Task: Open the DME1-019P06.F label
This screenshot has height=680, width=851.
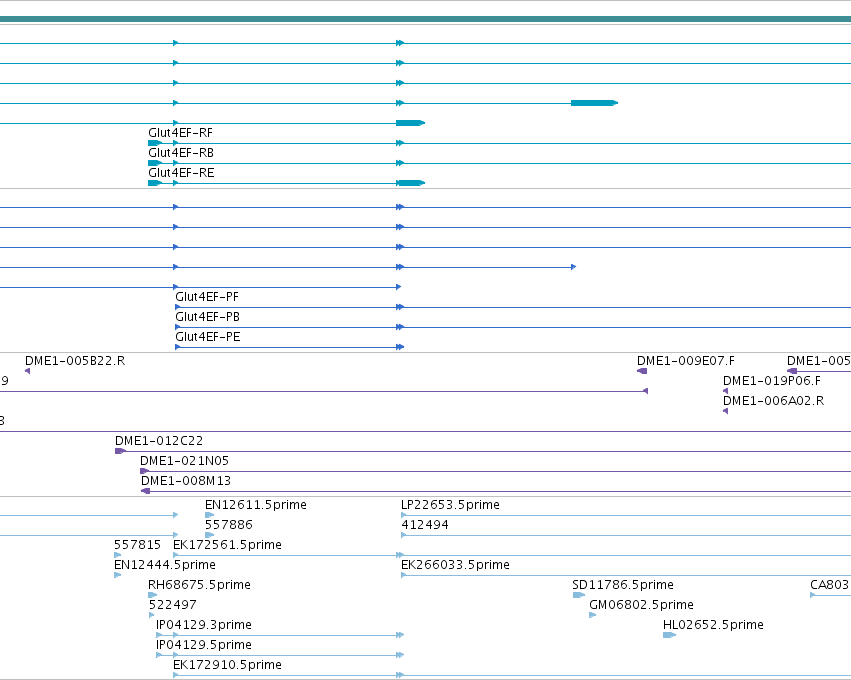Action: (x=772, y=381)
